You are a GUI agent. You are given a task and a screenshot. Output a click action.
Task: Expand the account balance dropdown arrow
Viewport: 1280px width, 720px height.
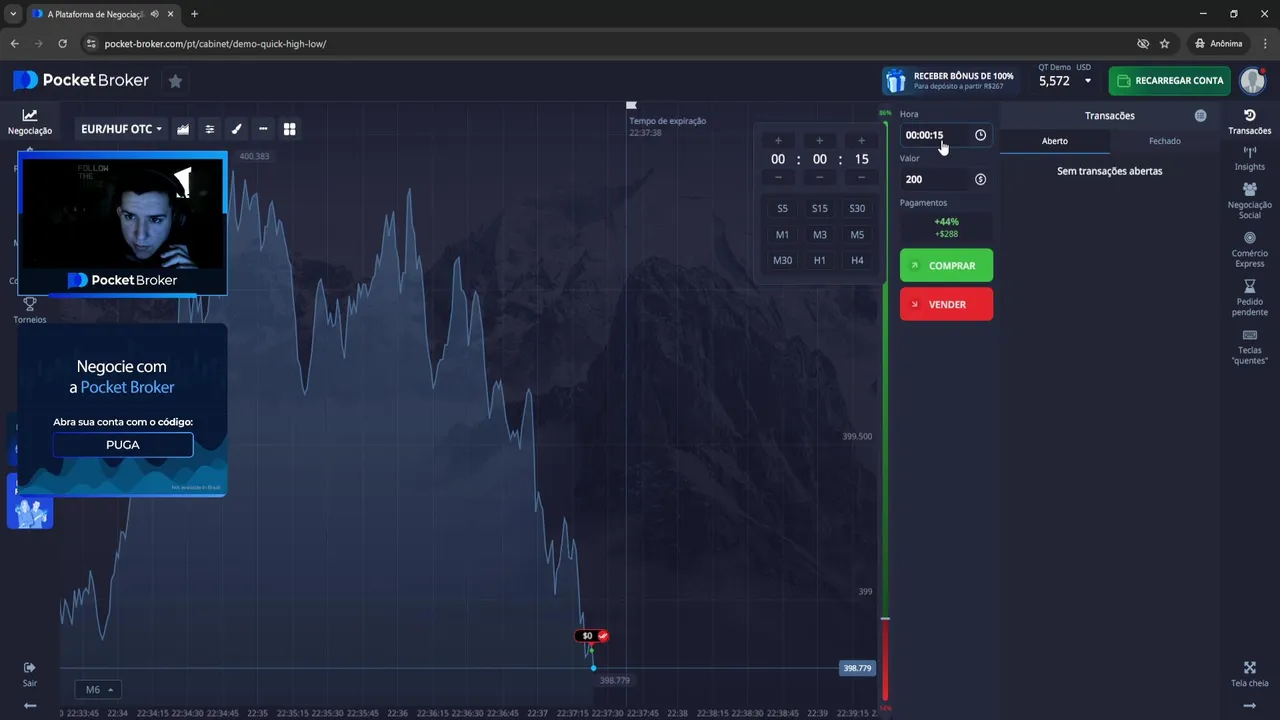pos(1088,81)
